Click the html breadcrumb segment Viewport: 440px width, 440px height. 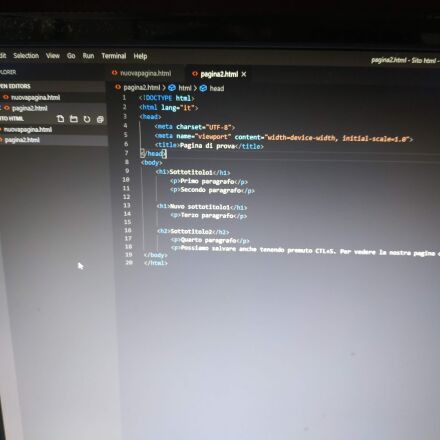tap(185, 88)
